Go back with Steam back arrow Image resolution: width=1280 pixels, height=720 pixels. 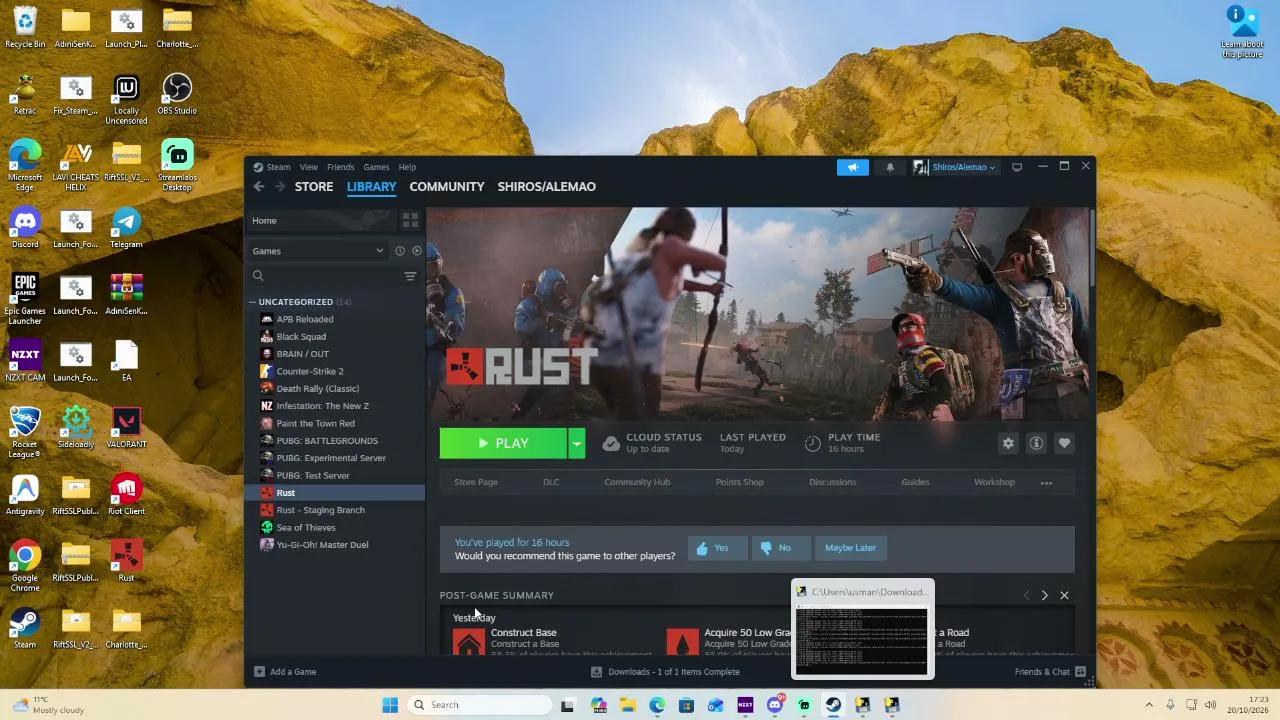click(259, 186)
